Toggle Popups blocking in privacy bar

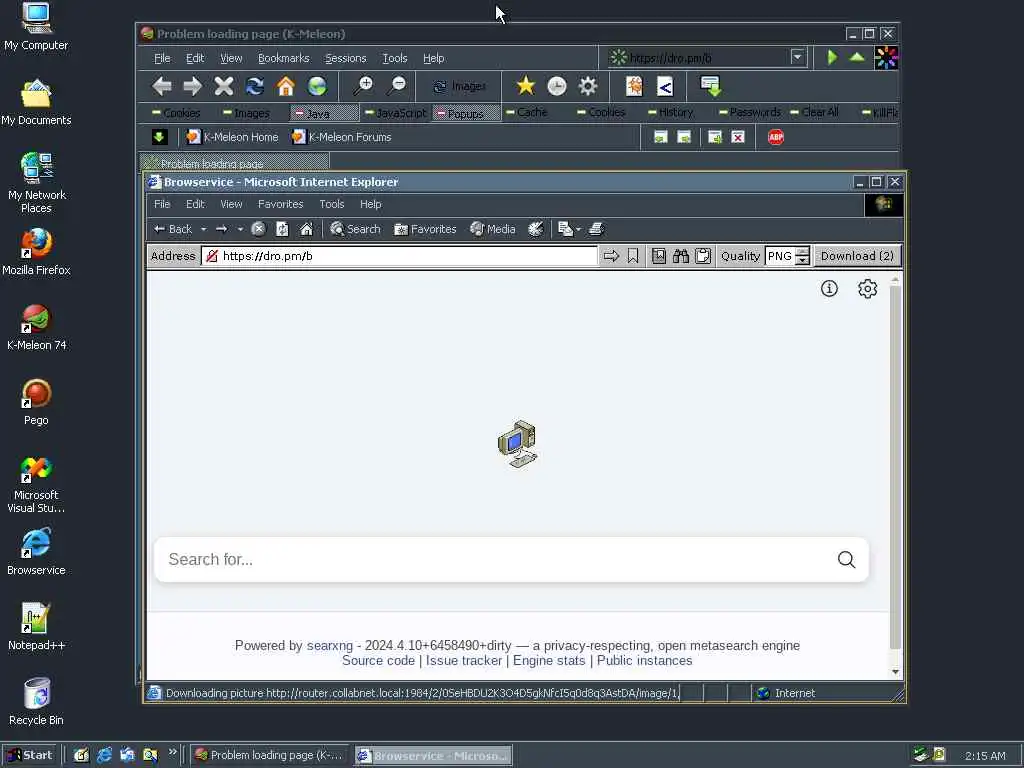pyautogui.click(x=466, y=113)
